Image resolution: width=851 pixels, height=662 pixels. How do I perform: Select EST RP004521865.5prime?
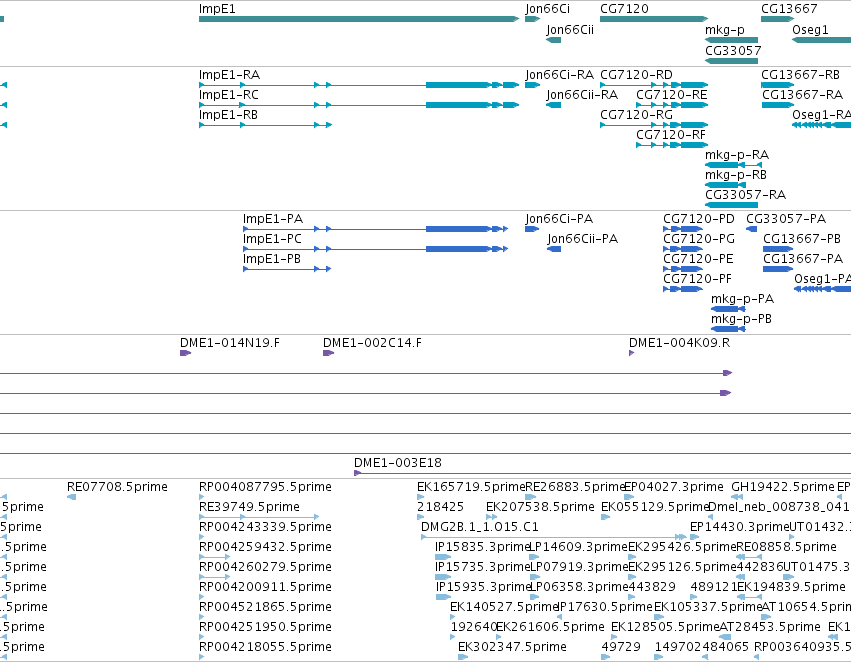[202, 617]
